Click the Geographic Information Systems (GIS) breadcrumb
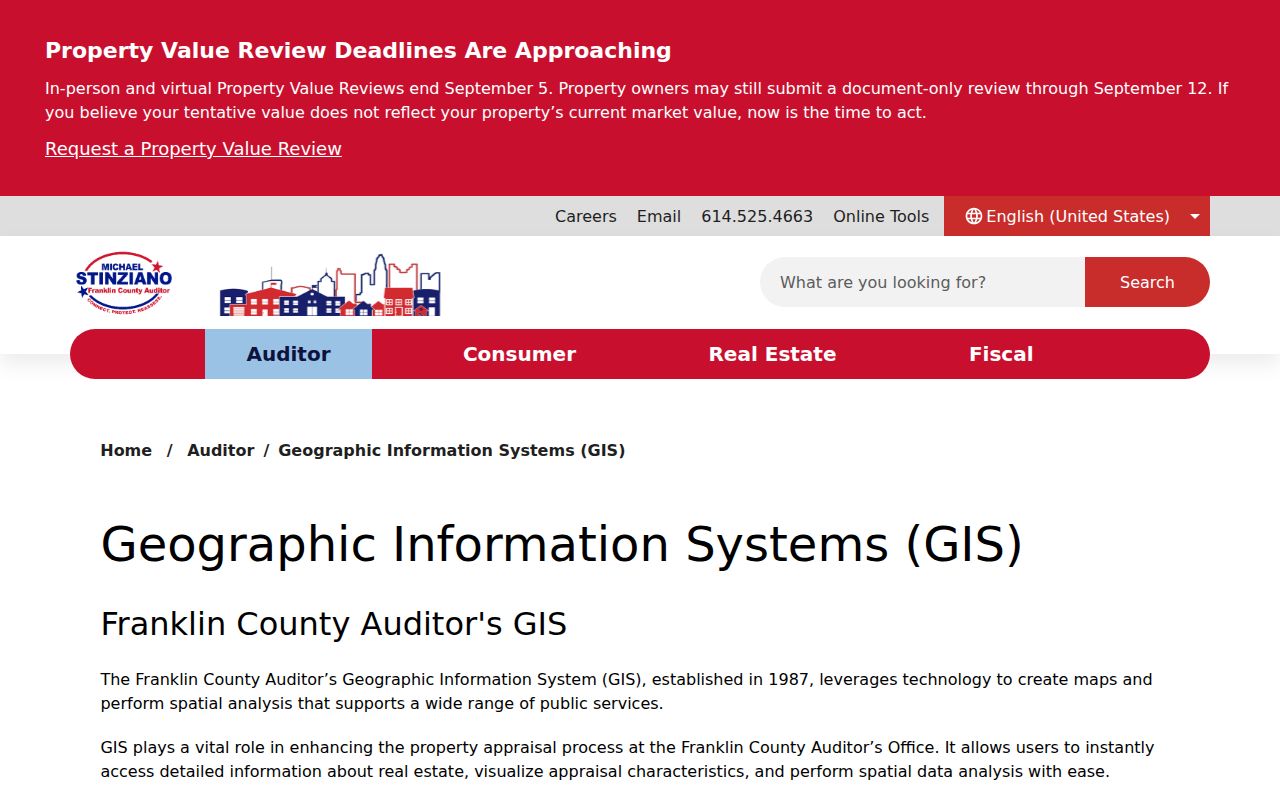This screenshot has width=1280, height=800. [452, 450]
